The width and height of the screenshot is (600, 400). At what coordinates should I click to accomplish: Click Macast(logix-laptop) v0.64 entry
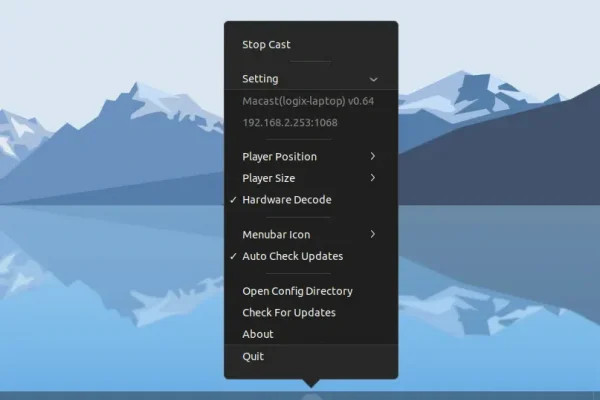coord(311,101)
